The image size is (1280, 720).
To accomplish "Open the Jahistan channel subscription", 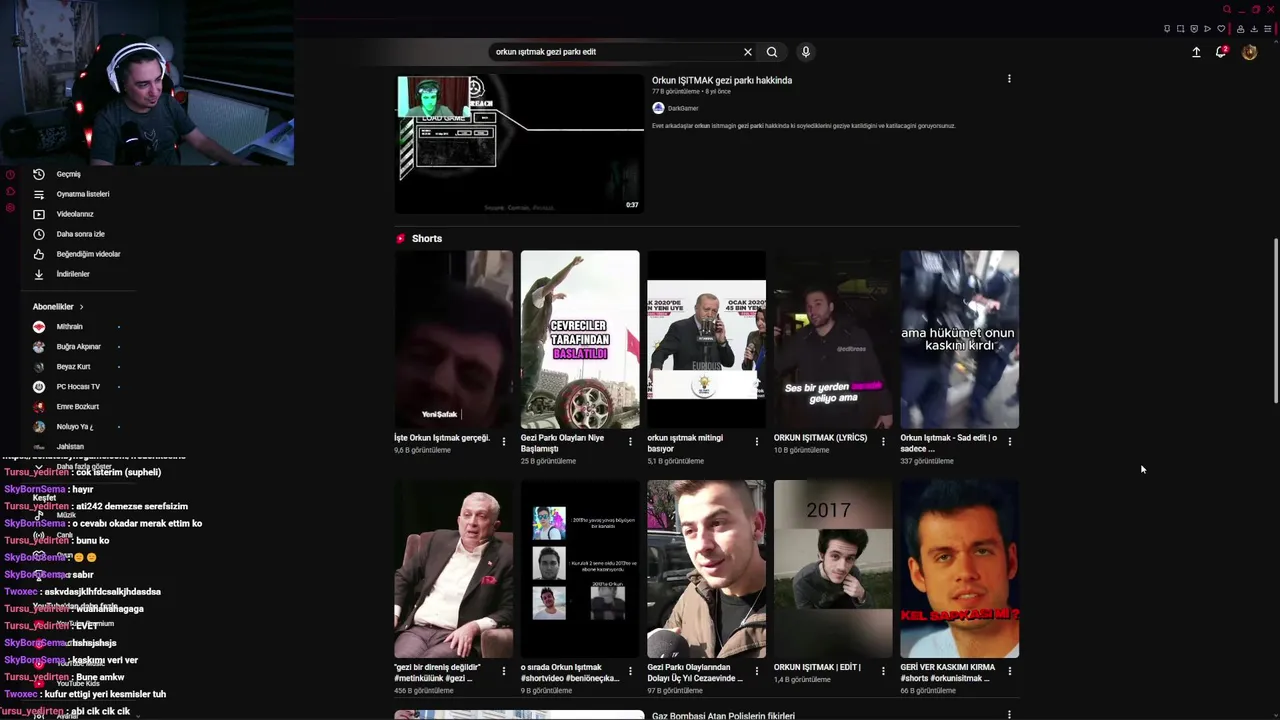I will [70, 447].
